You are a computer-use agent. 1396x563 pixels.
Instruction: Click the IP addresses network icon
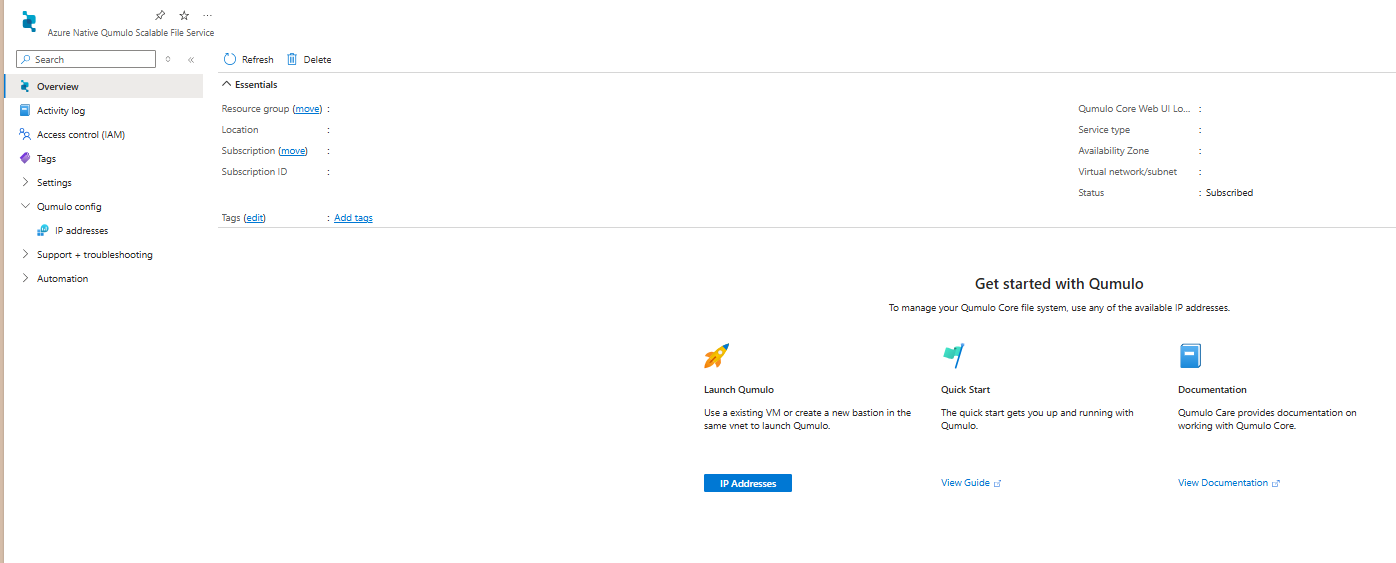[43, 230]
